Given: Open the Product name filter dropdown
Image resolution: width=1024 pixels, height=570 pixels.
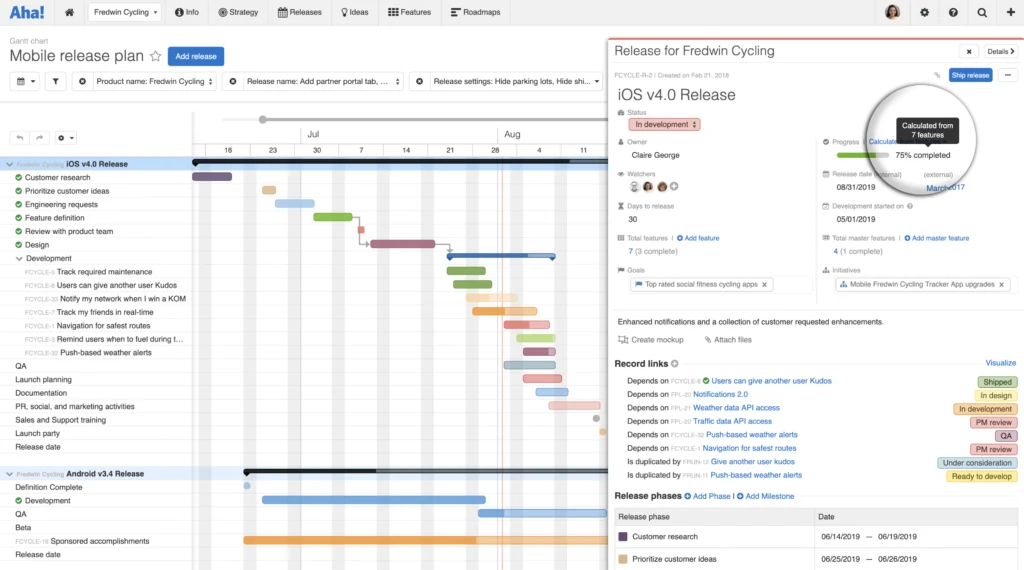Looking at the screenshot, I should [154, 82].
